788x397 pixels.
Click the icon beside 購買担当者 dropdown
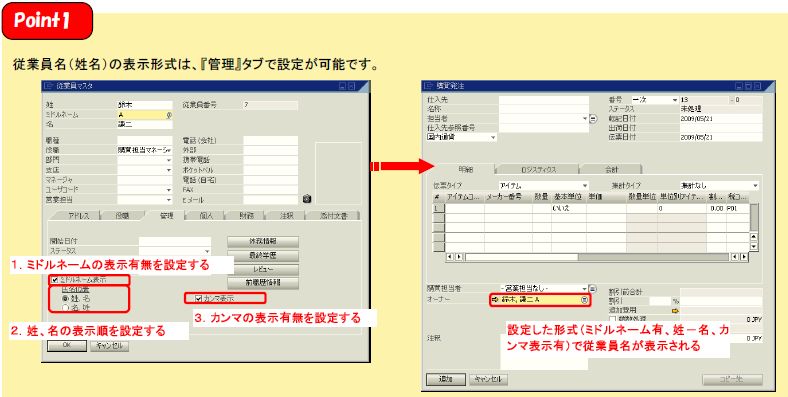[593, 289]
